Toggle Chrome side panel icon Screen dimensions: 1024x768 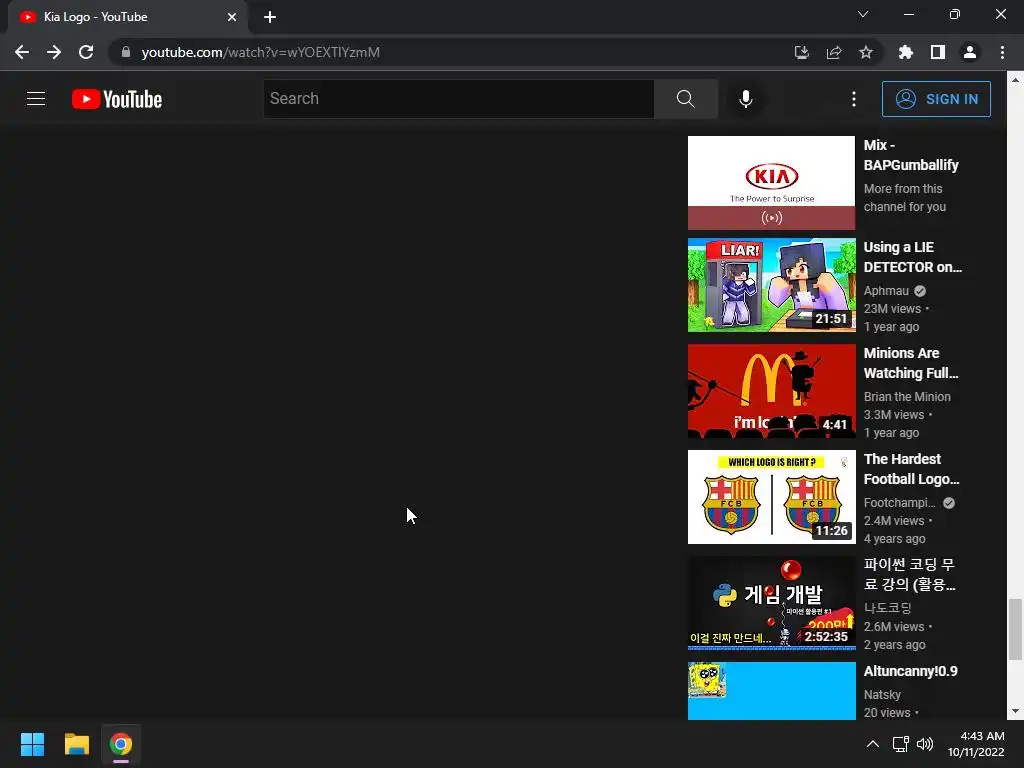(938, 52)
